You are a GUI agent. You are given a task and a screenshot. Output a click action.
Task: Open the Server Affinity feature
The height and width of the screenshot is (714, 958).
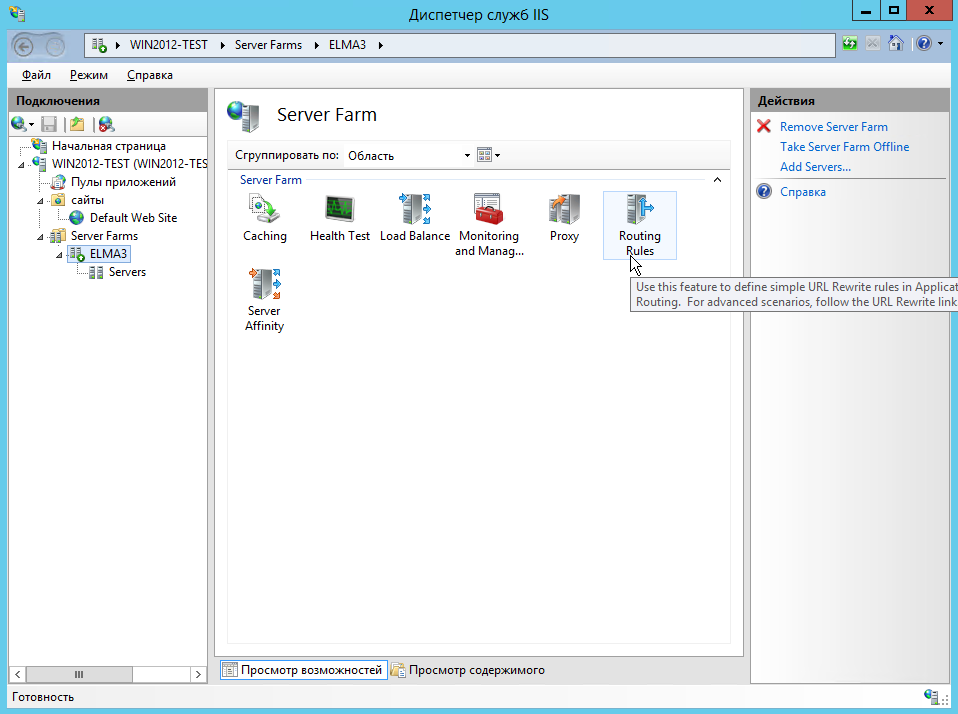264,299
